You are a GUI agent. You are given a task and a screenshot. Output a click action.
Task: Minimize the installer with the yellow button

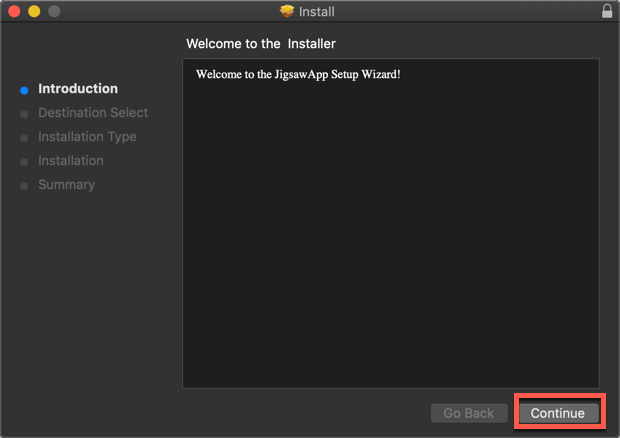[x=34, y=12]
